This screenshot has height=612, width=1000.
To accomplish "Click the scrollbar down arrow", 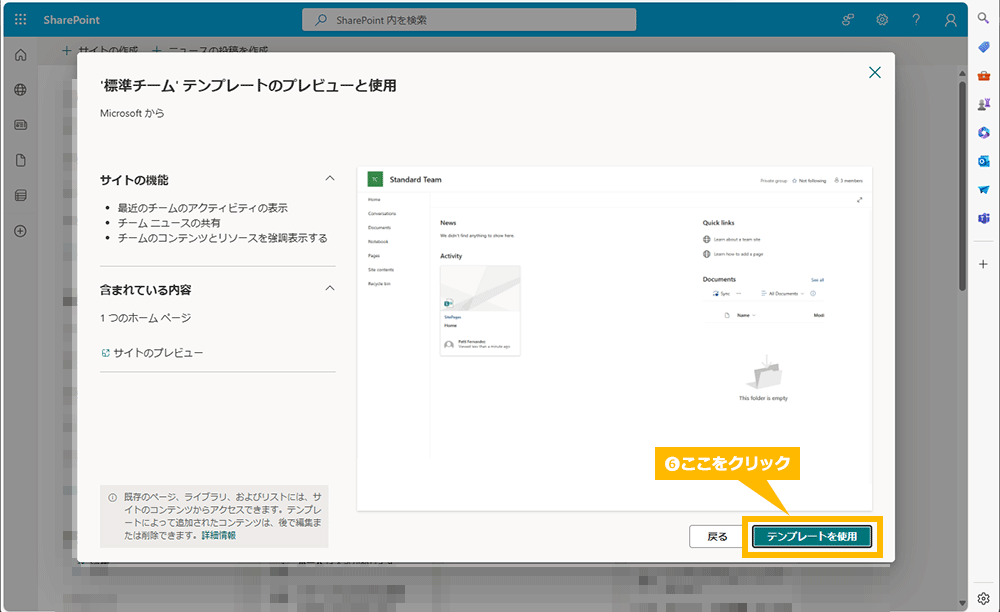I will pos(962,603).
